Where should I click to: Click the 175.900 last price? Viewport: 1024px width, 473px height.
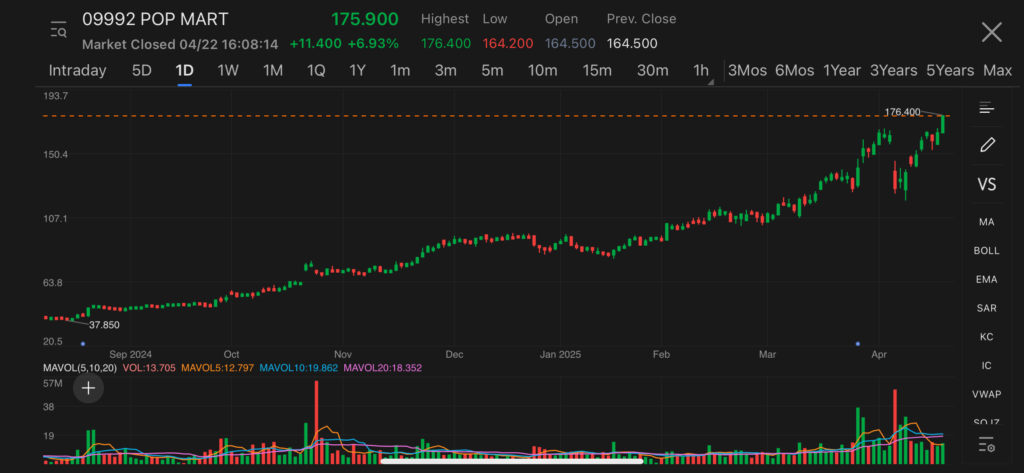[365, 19]
